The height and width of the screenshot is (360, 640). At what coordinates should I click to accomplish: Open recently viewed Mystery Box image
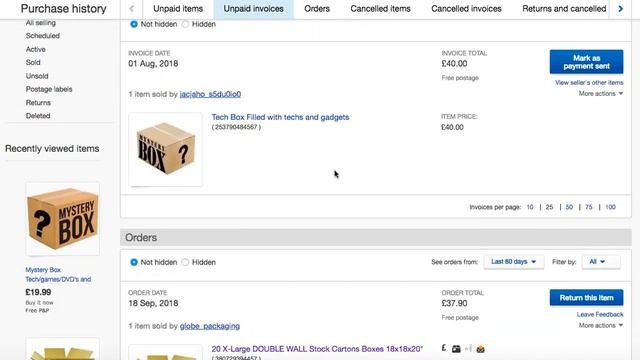pos(62,219)
